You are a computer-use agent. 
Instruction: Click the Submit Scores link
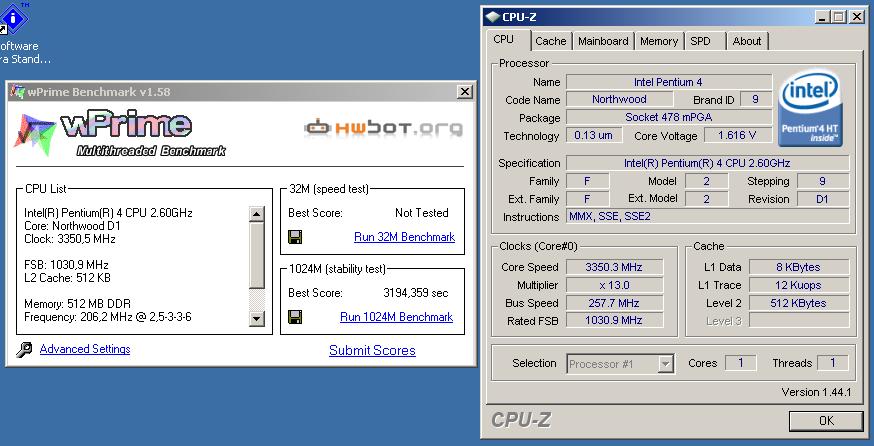click(372, 351)
